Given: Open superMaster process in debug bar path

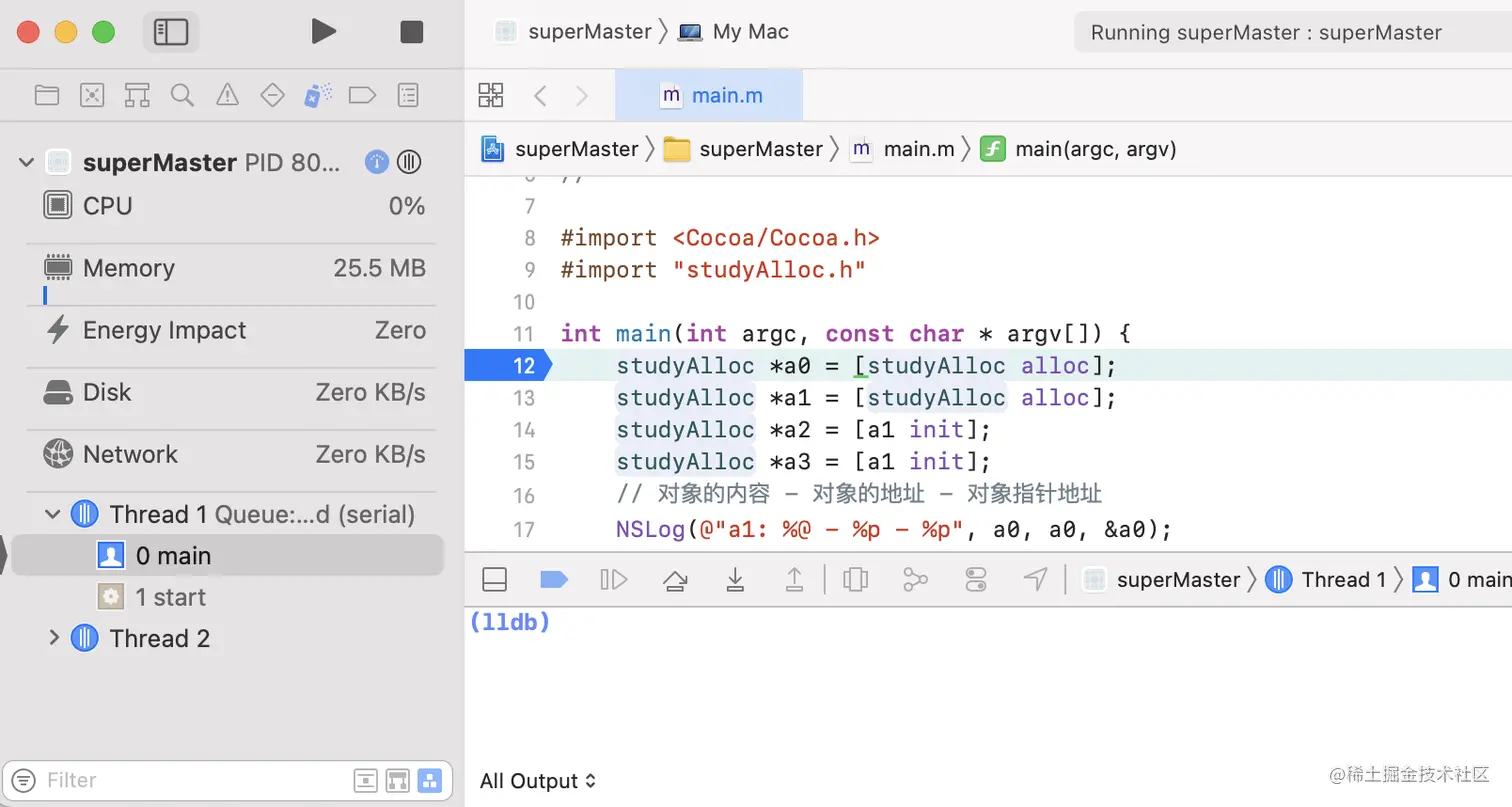Looking at the screenshot, I should tap(1162, 580).
